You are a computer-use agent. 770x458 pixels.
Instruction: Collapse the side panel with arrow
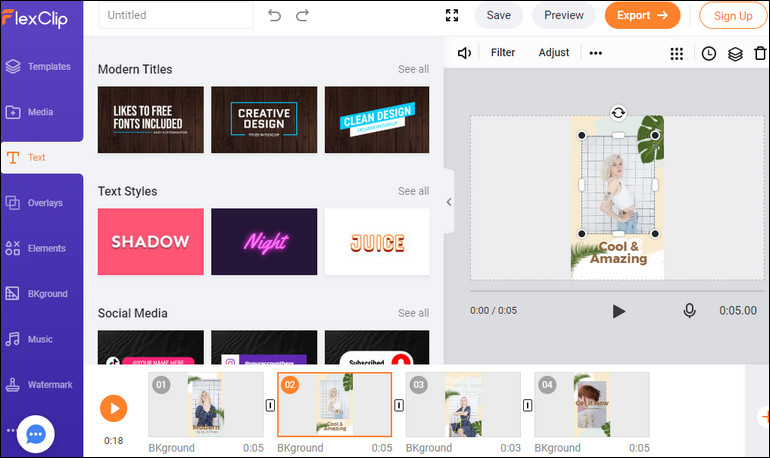(449, 202)
